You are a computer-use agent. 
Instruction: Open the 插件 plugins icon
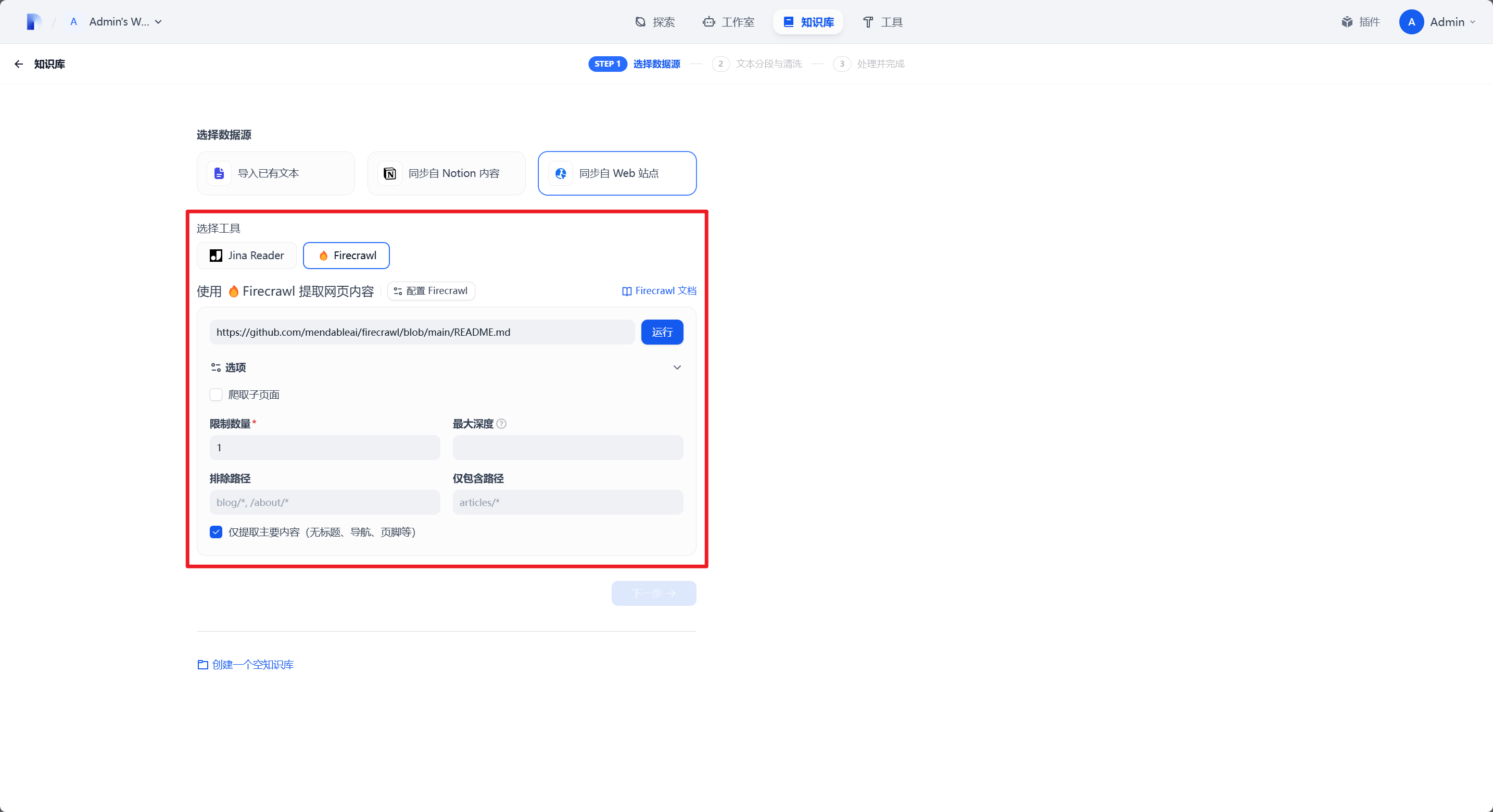[1360, 22]
